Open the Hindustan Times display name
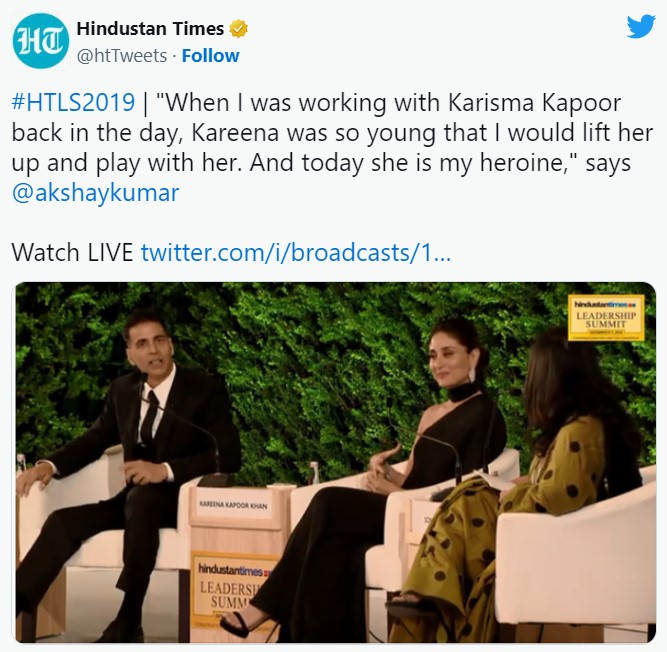The width and height of the screenshot is (667, 652). click(150, 29)
